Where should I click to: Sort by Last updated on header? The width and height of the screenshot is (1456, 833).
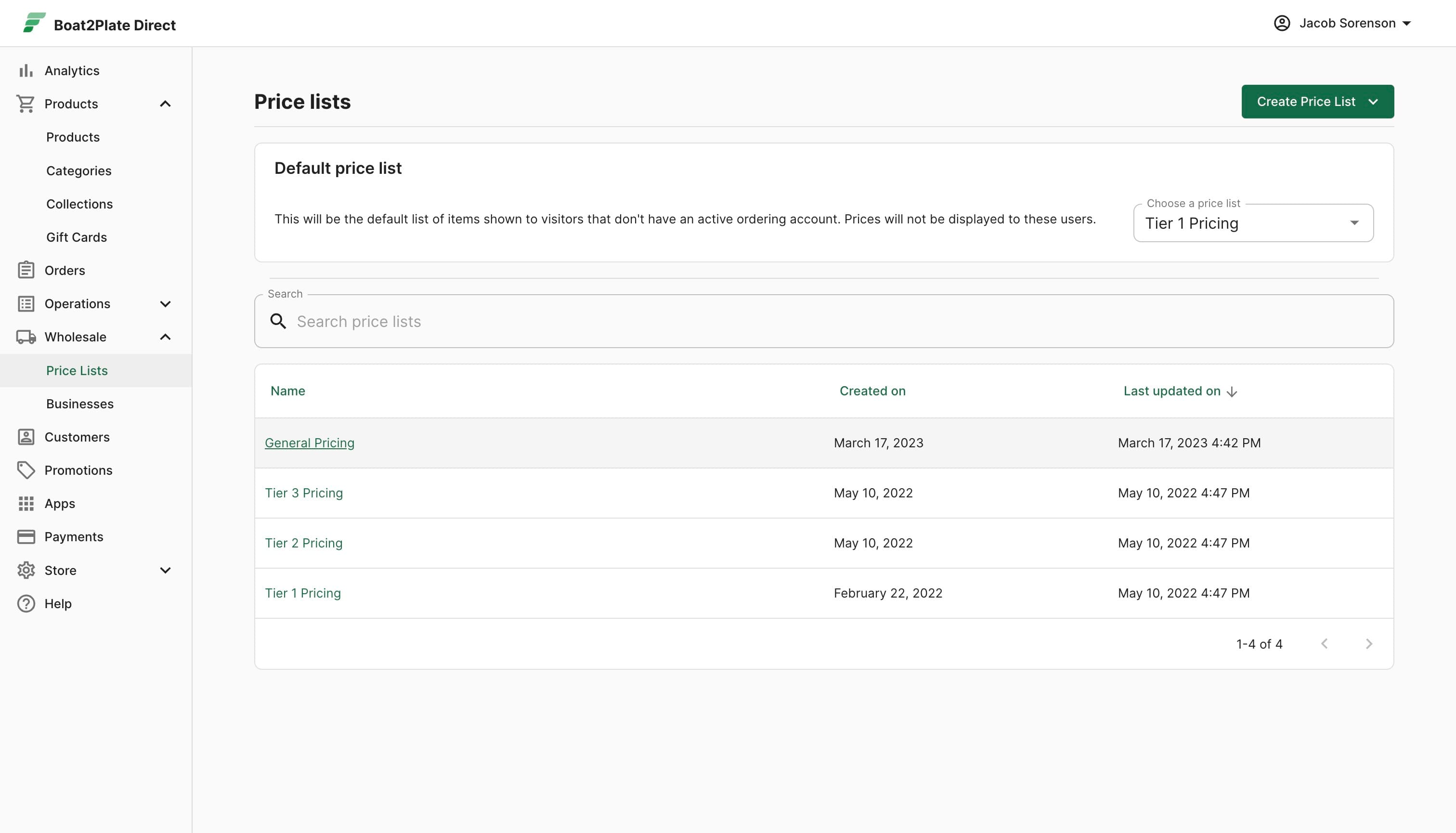[x=1171, y=391]
